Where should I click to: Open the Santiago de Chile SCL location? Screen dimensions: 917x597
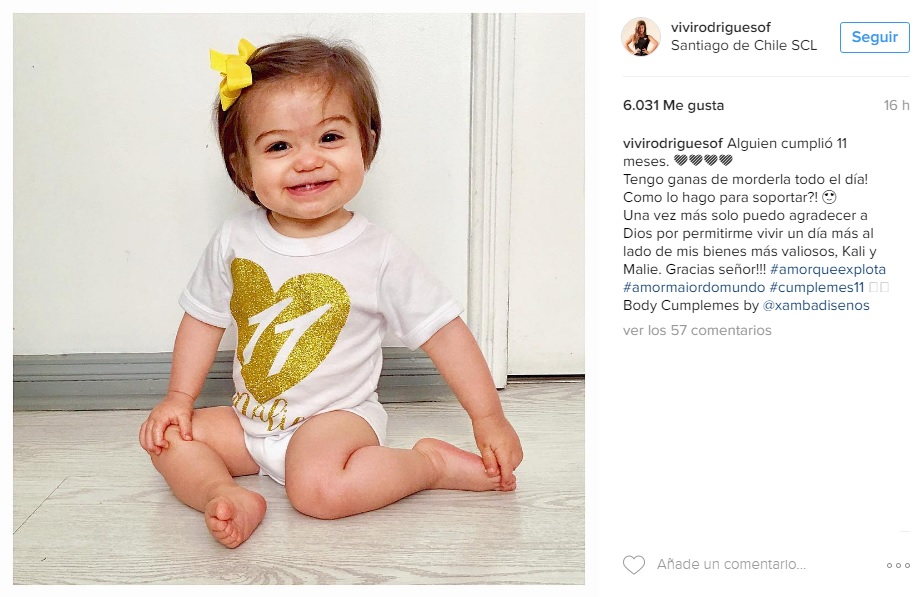(x=743, y=46)
